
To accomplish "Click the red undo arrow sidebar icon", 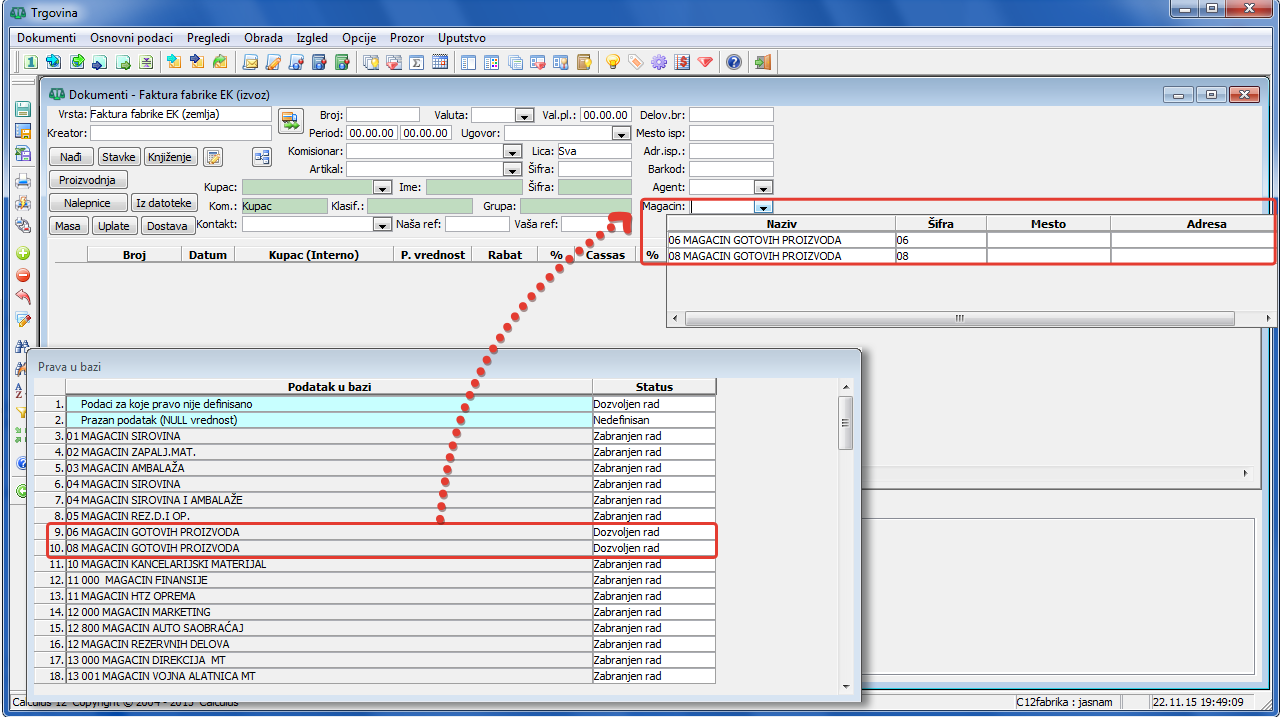I will 22,297.
